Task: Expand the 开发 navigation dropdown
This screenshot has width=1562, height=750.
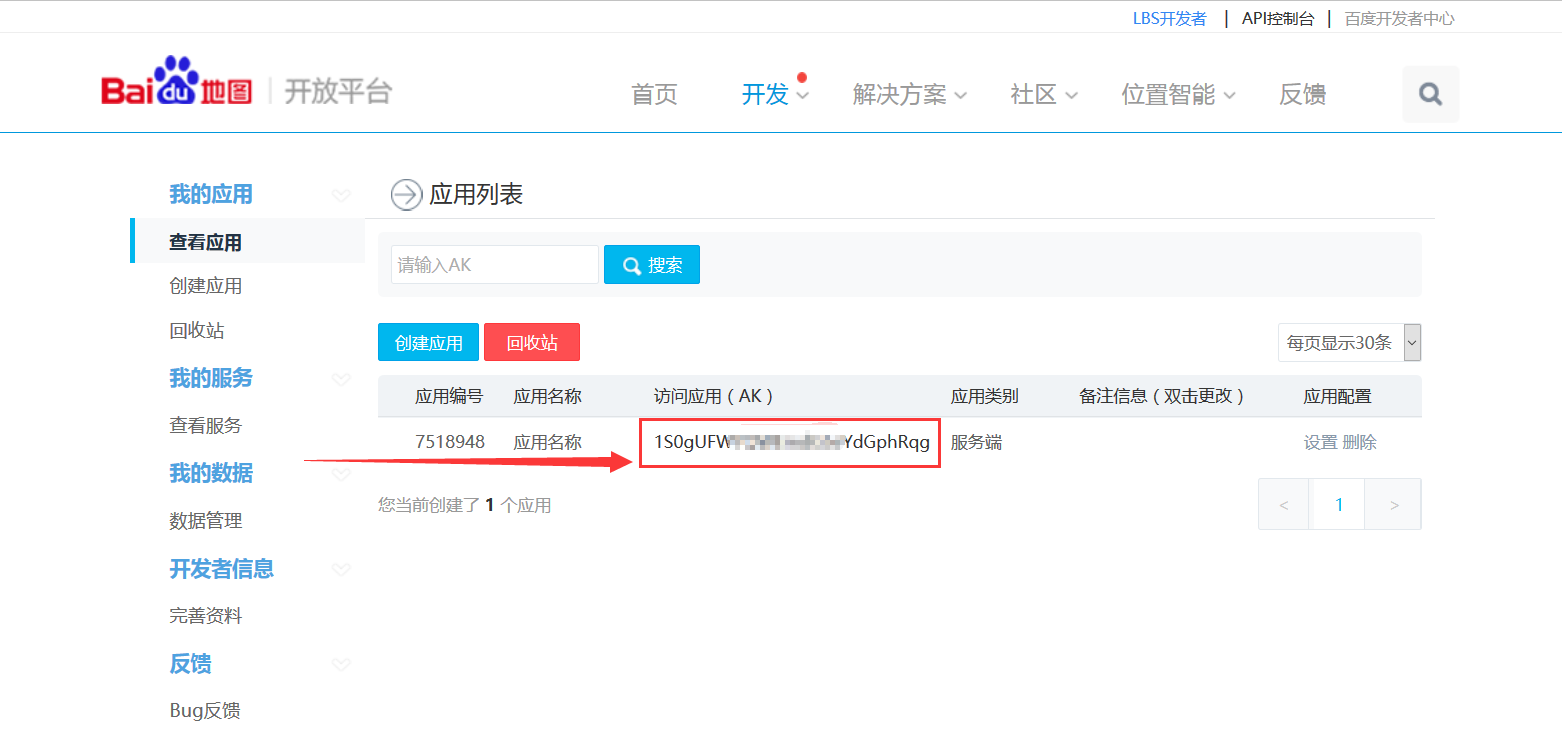Action: [x=802, y=96]
